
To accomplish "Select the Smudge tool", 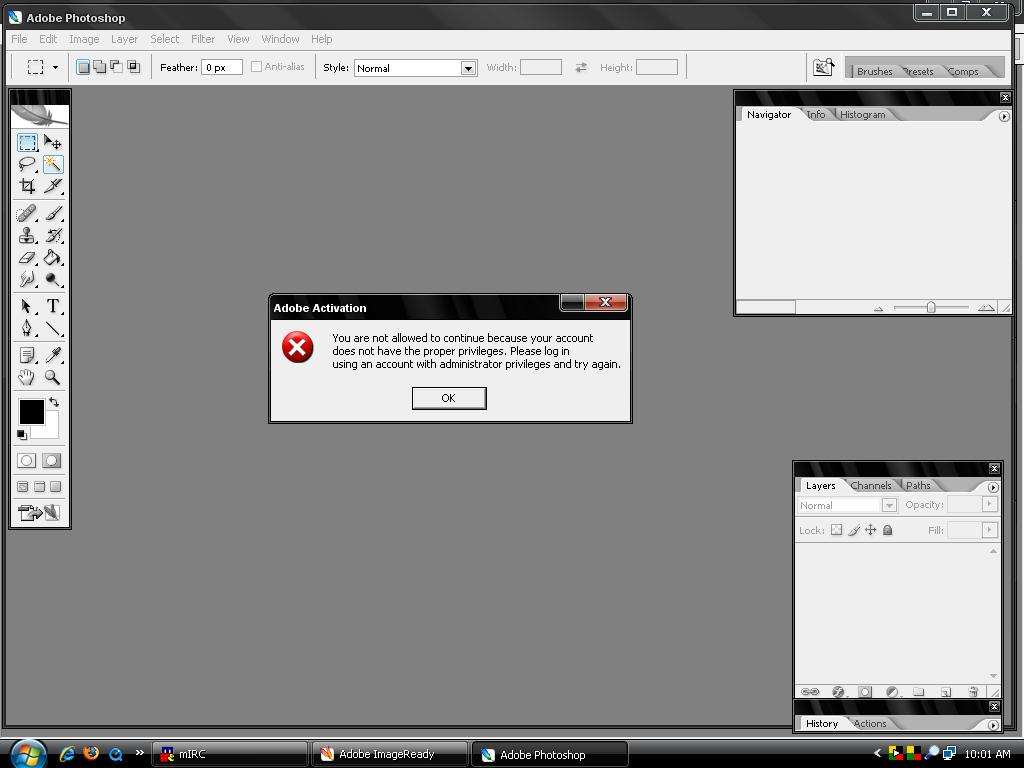I will pos(27,280).
